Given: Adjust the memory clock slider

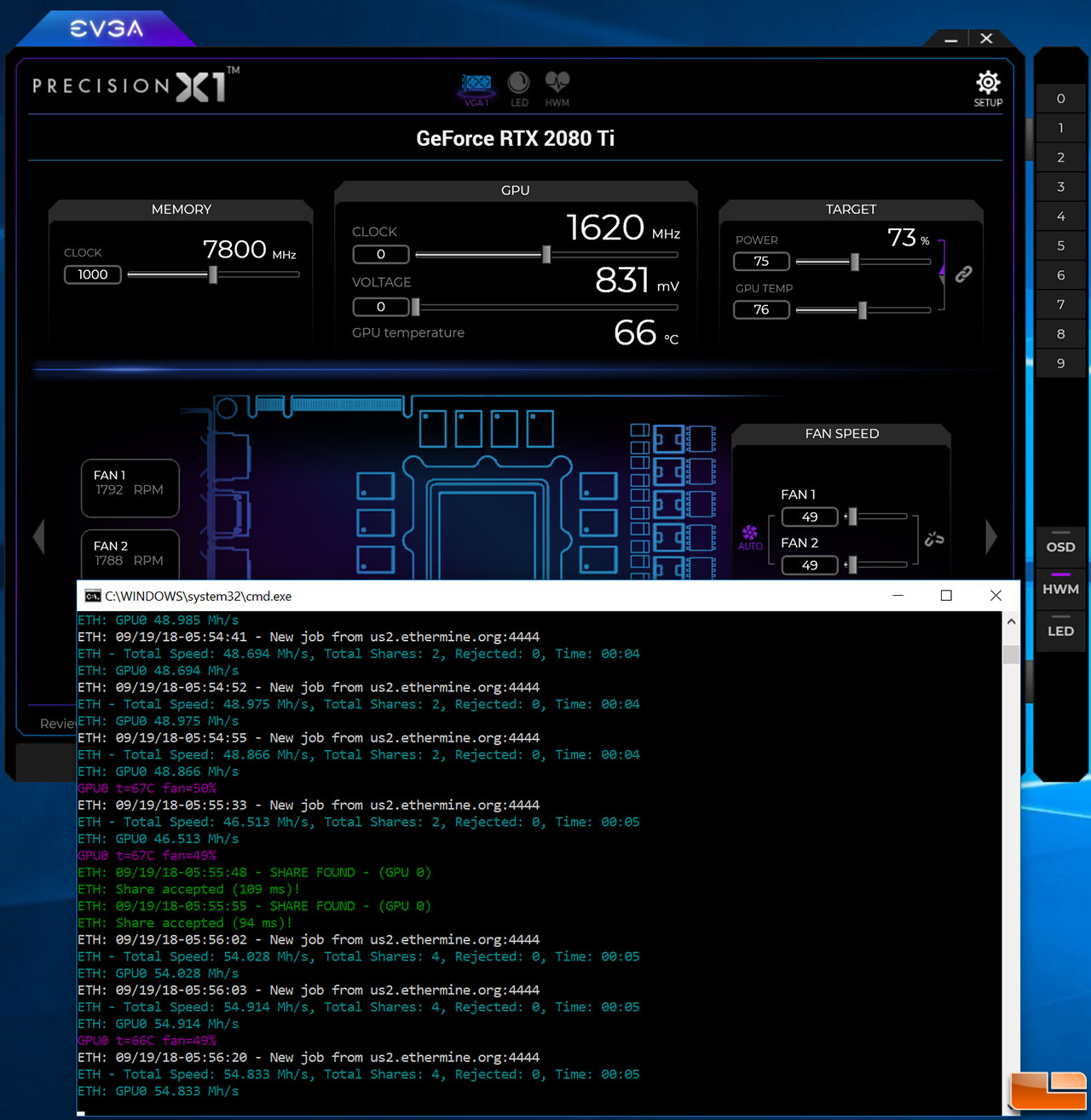Looking at the screenshot, I should click(213, 274).
